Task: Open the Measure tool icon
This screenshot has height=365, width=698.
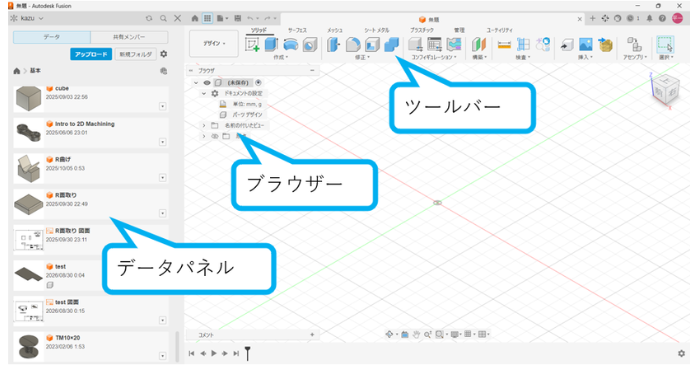Action: pos(504,45)
